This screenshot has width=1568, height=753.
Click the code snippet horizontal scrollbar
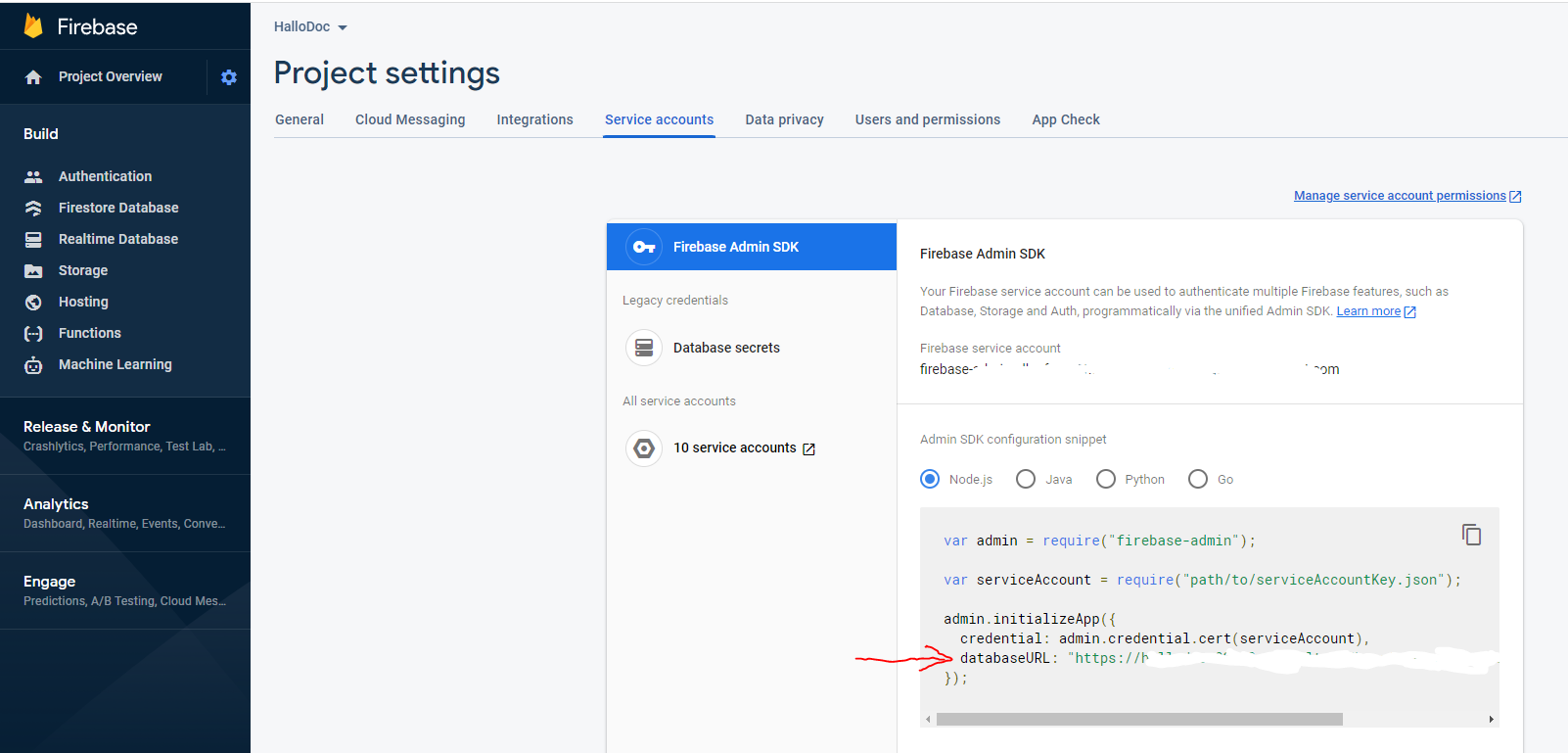[x=1138, y=720]
